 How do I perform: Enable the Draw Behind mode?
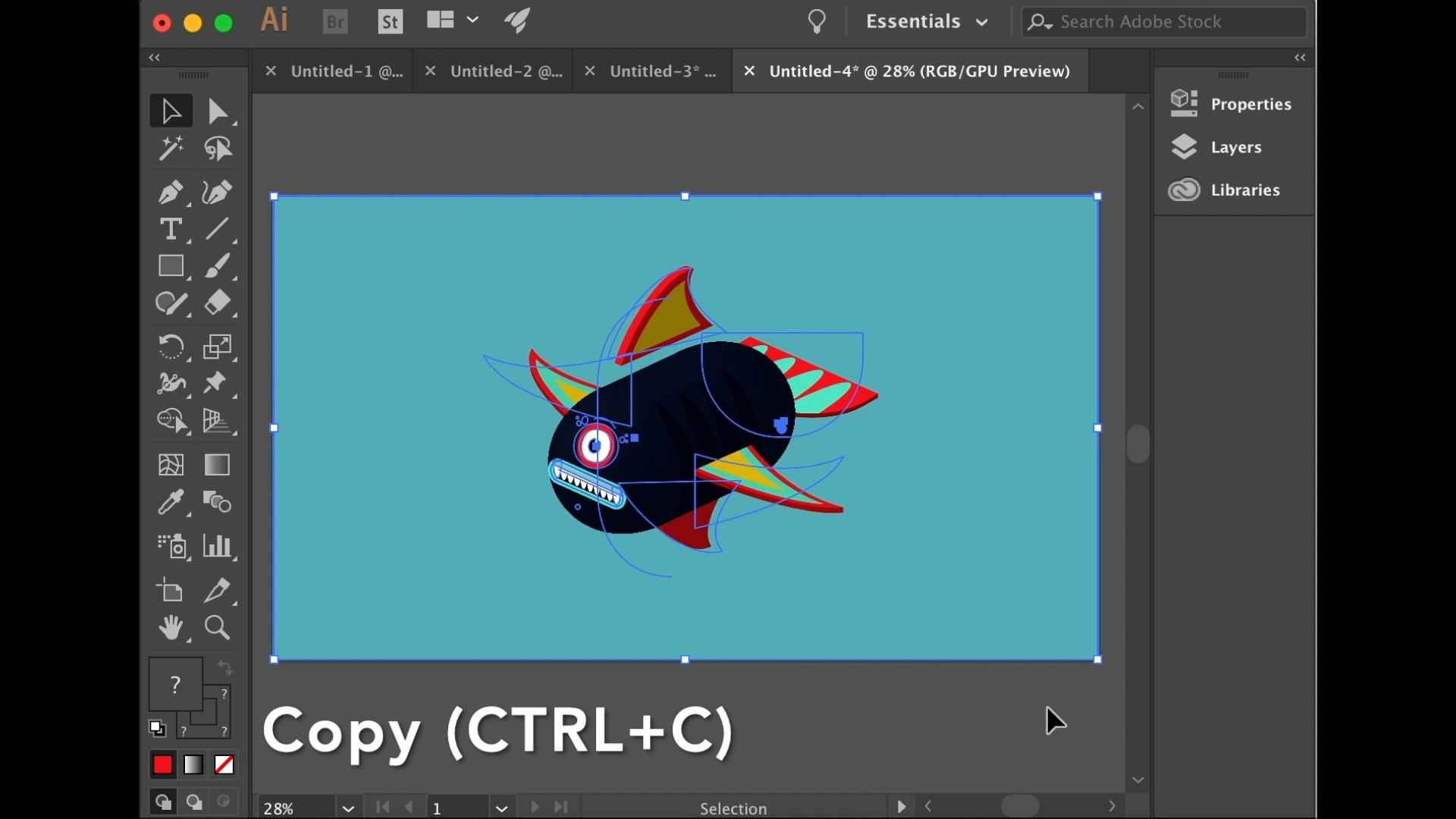click(194, 802)
